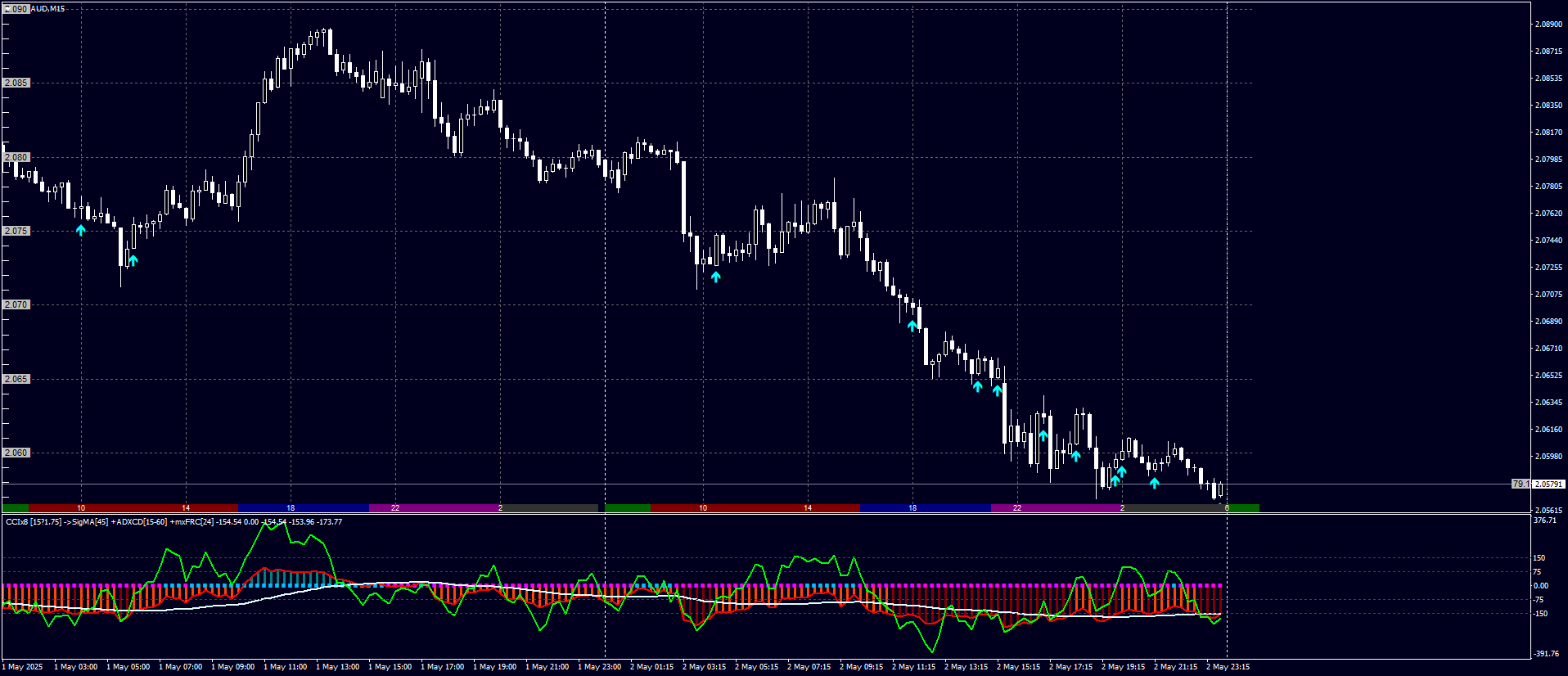Viewport: 1568px width, 676px height.
Task: Click the last cyan arrow before 2 May 23:15
Action: click(1155, 483)
